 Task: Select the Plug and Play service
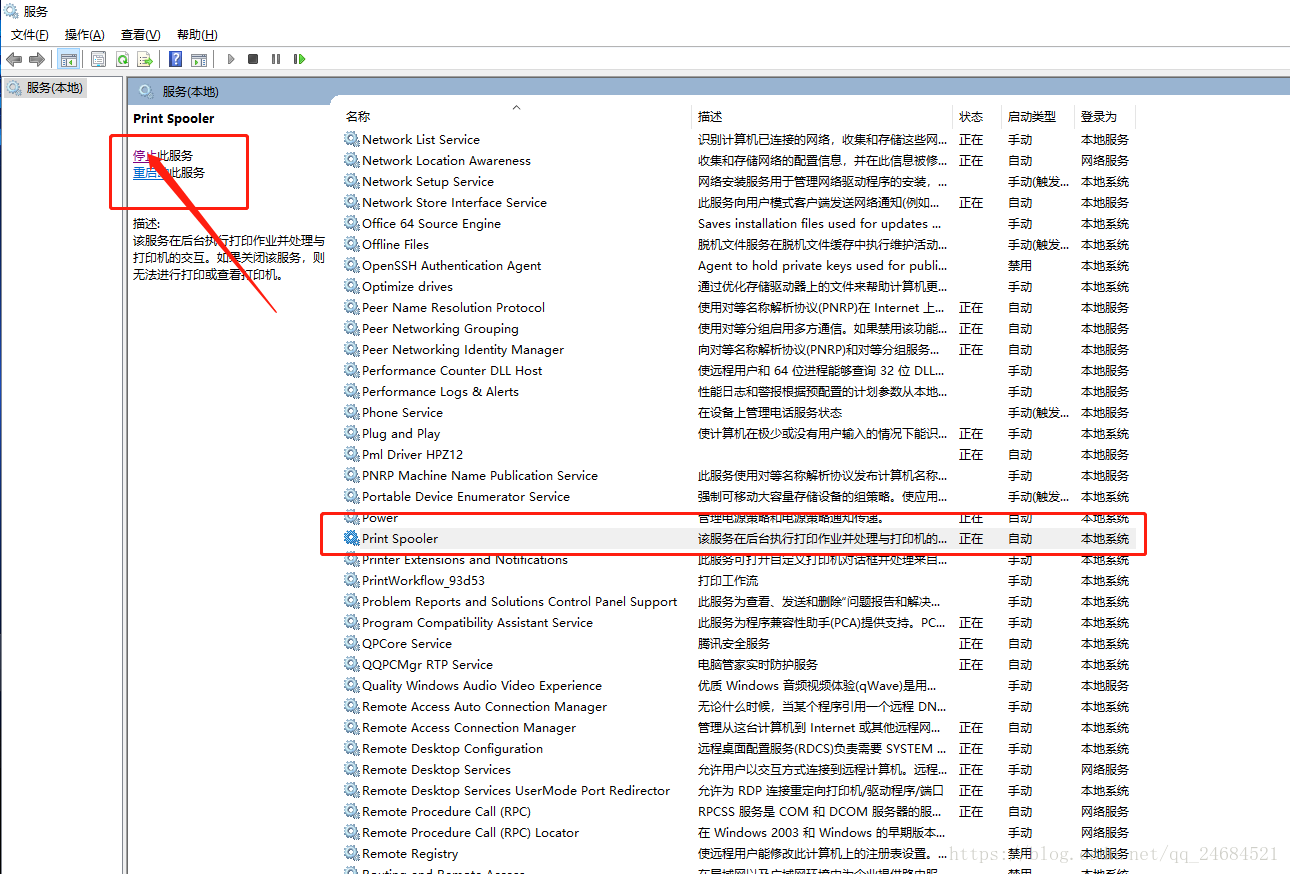click(x=402, y=433)
